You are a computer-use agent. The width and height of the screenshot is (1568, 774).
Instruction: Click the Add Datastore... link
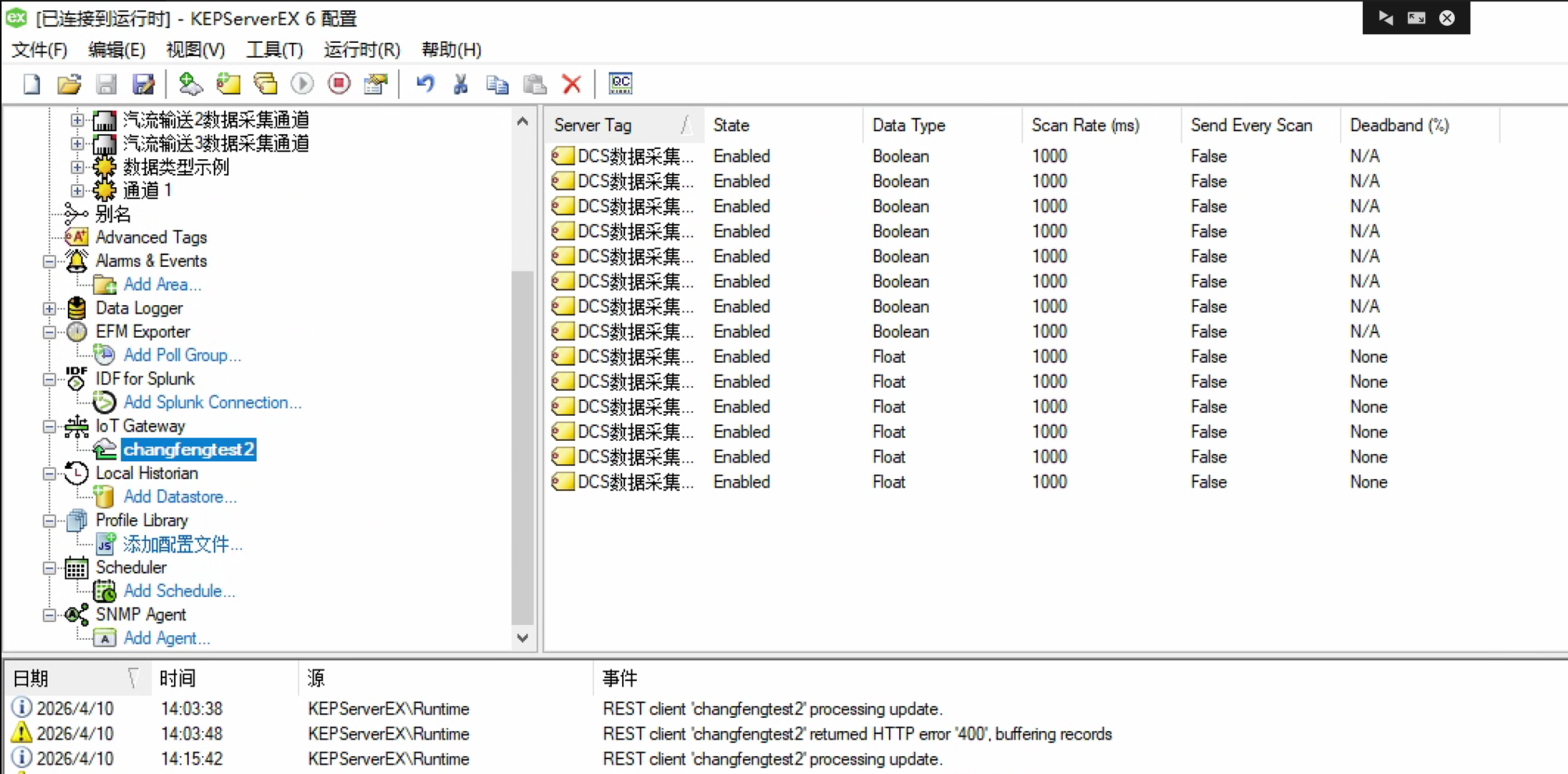[180, 497]
